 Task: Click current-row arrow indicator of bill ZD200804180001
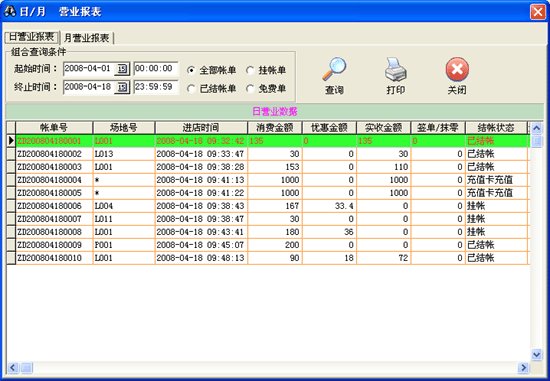(x=11, y=141)
